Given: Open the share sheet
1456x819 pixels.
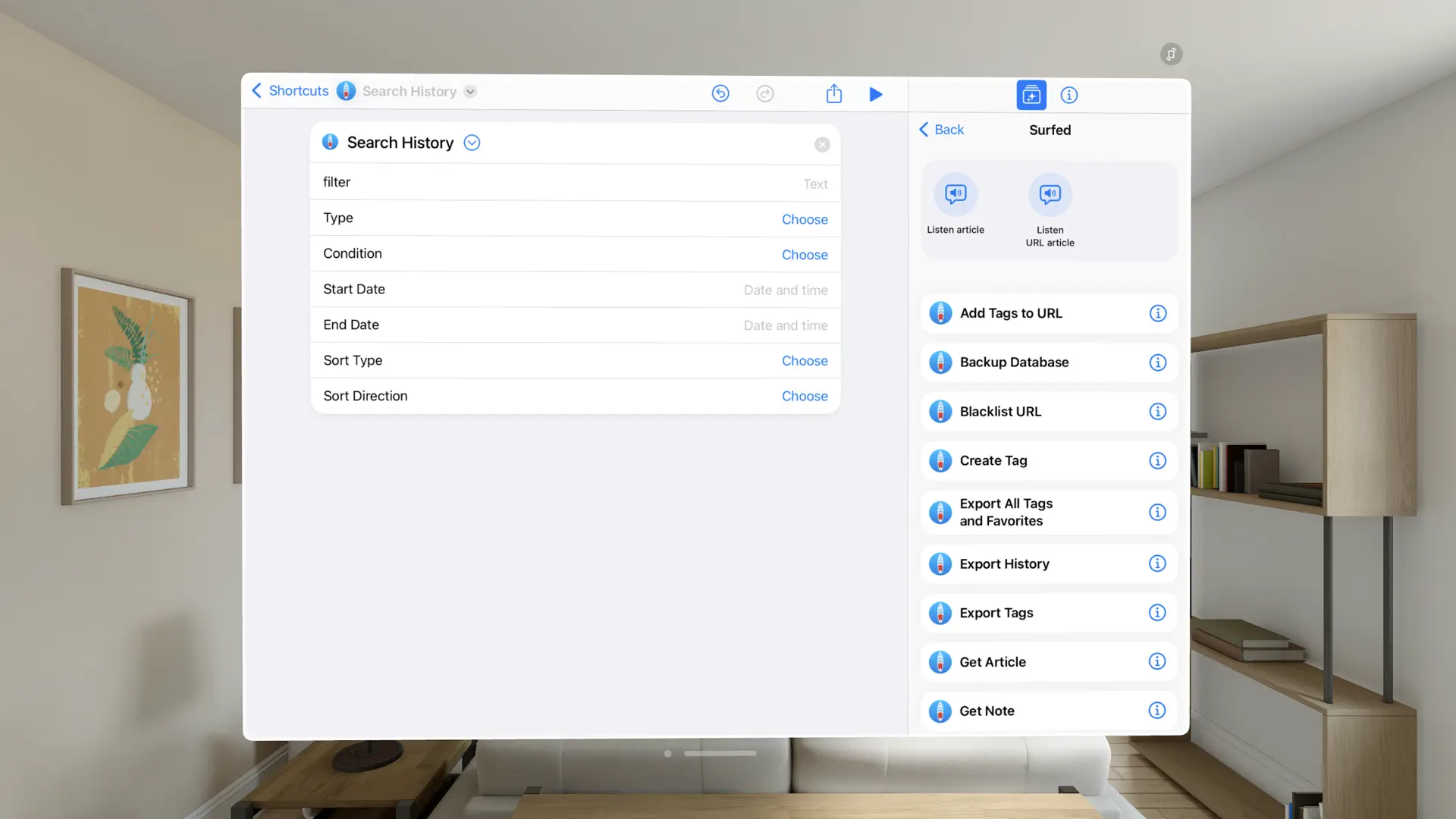Looking at the screenshot, I should (x=833, y=93).
